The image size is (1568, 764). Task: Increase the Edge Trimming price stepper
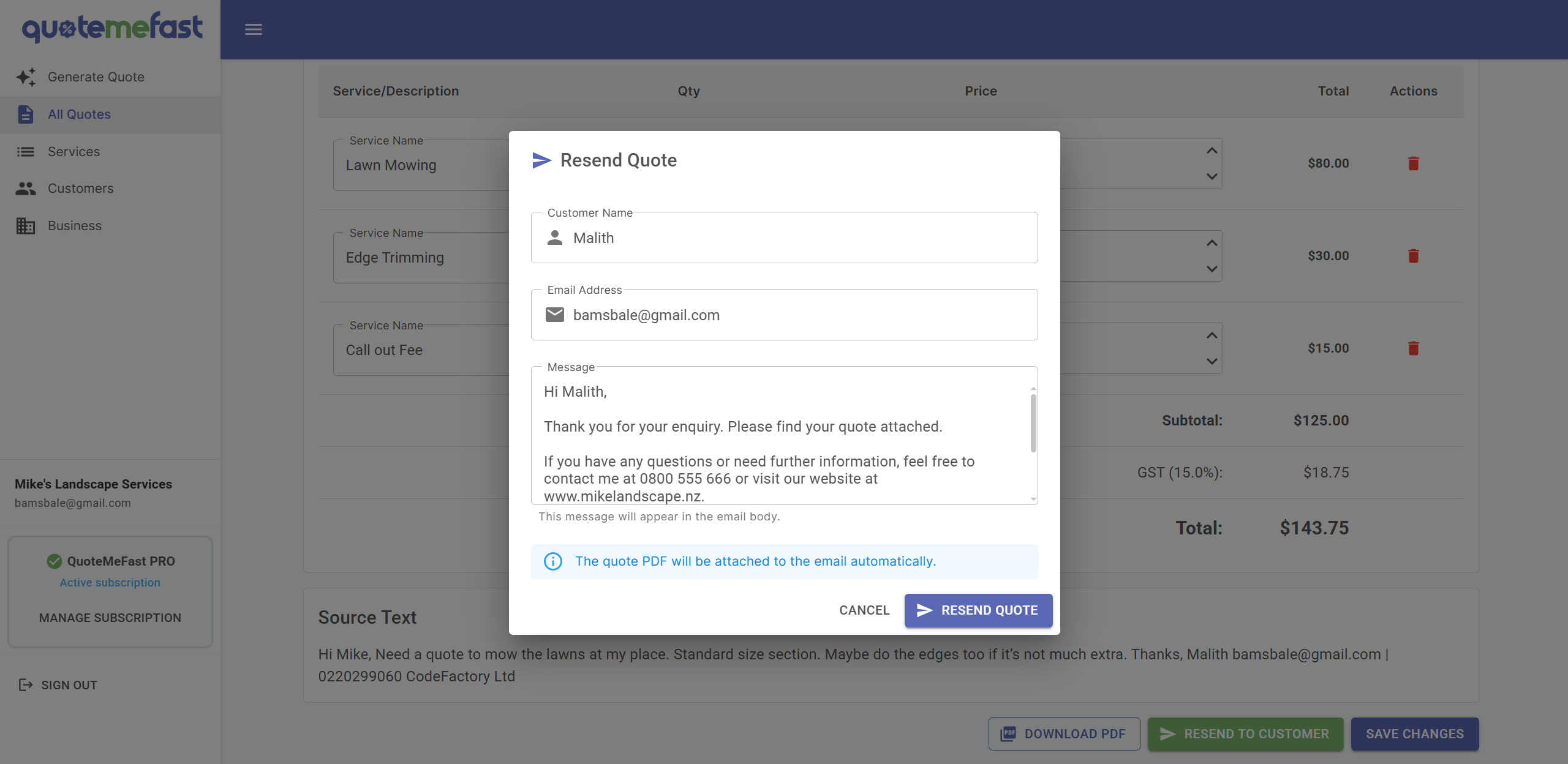pos(1212,243)
